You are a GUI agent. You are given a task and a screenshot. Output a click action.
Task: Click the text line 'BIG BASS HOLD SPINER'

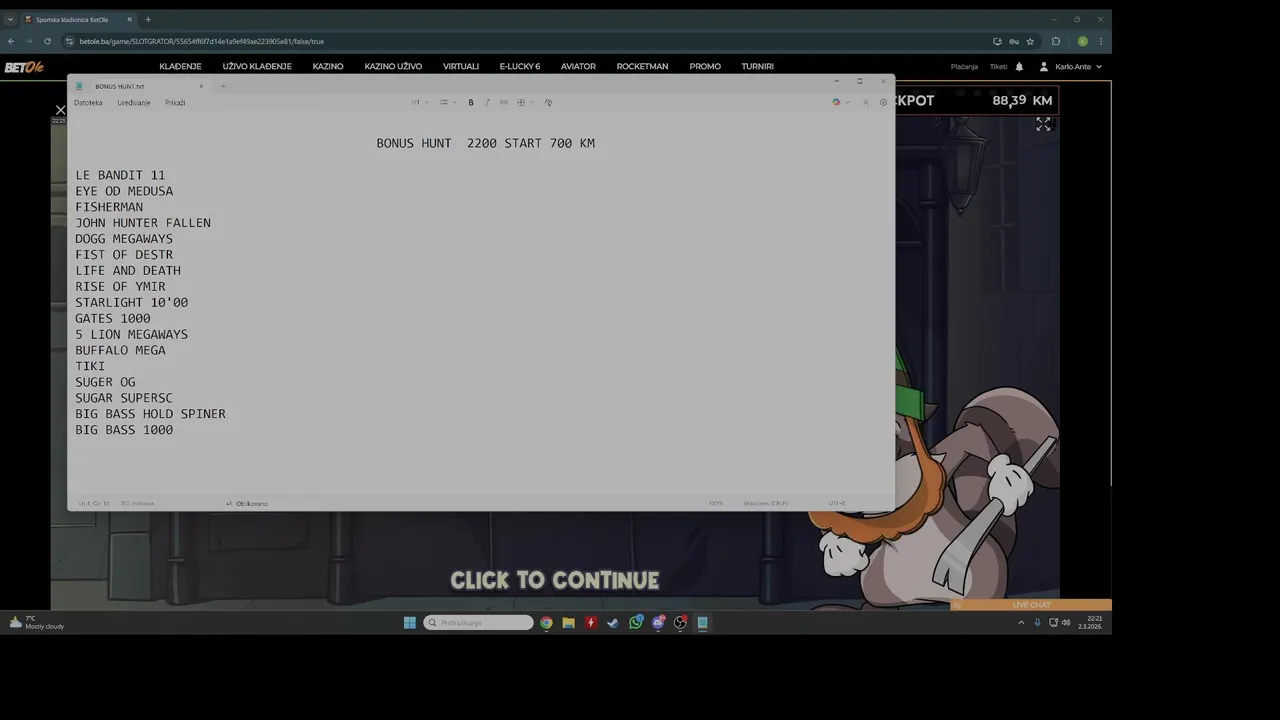(x=150, y=414)
